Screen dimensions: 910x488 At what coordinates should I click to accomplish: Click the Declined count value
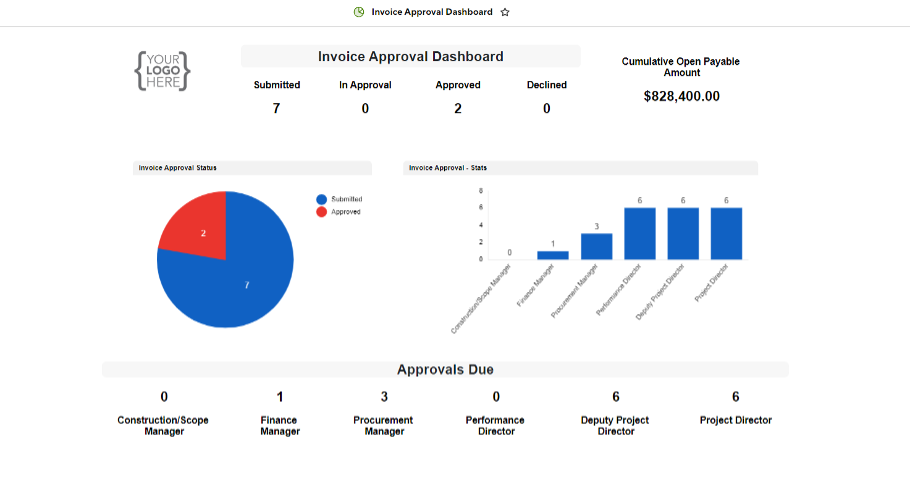click(x=547, y=108)
